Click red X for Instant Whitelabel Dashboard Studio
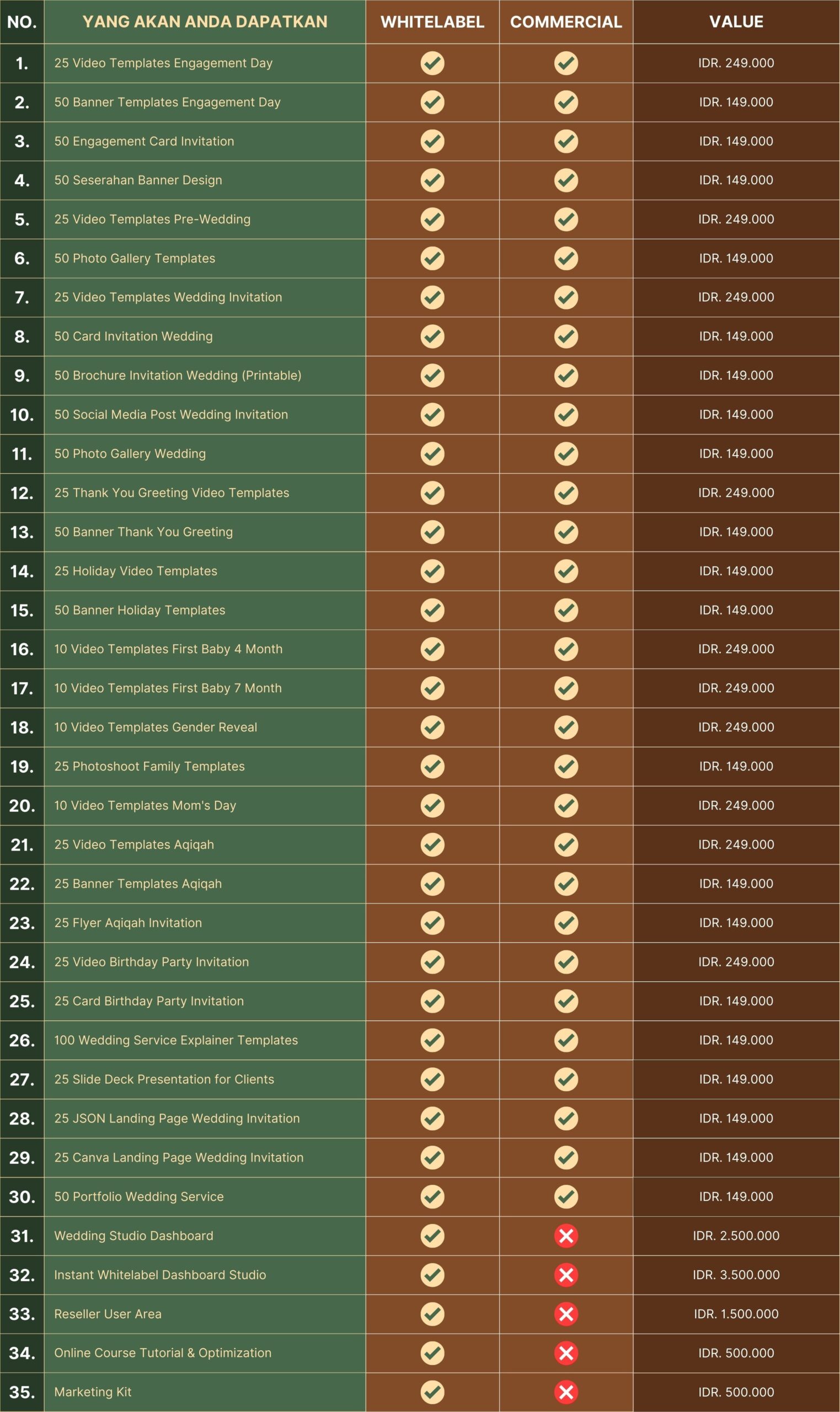The width and height of the screenshot is (840, 1412). 566,1275
